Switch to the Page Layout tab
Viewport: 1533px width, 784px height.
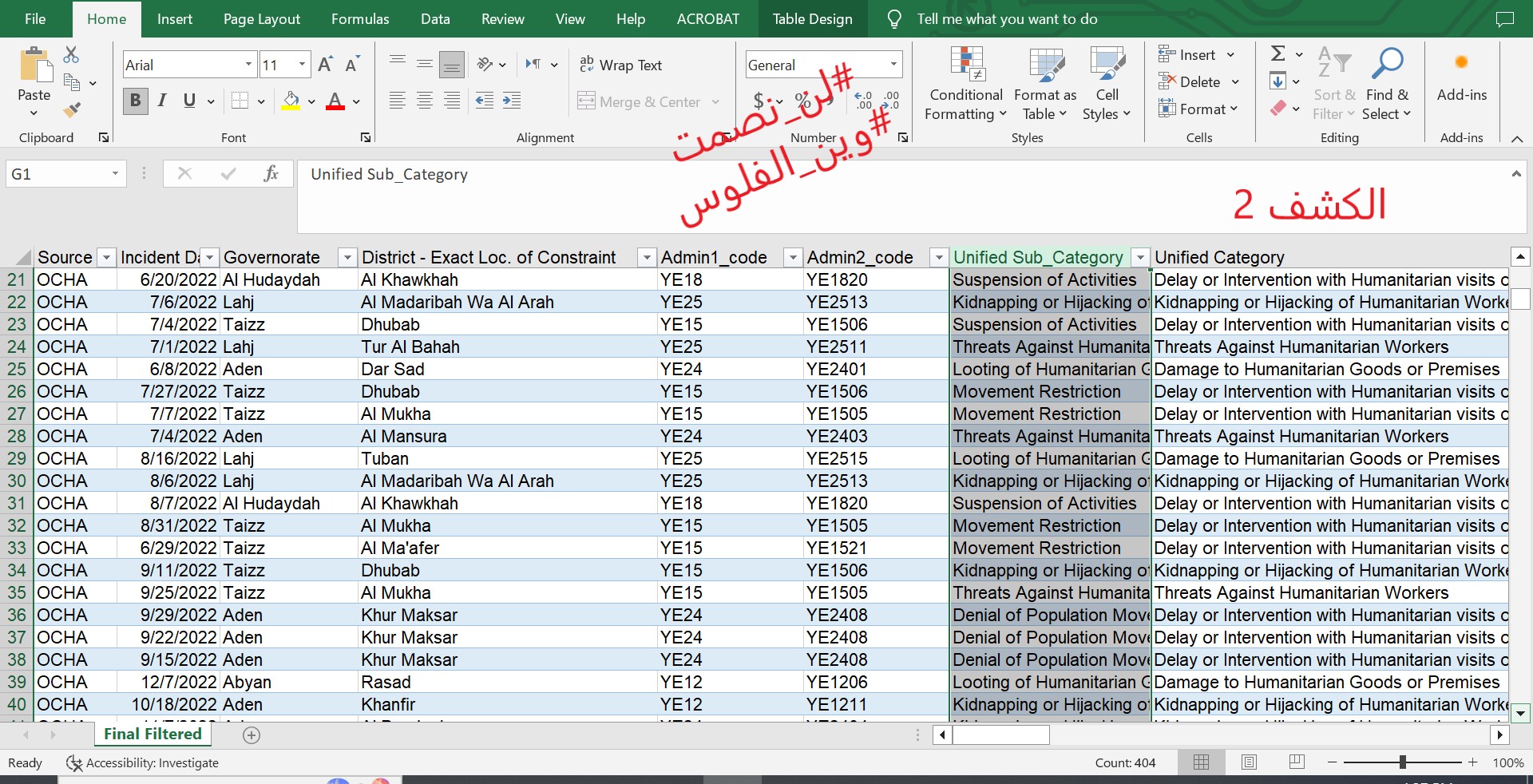pos(261,19)
